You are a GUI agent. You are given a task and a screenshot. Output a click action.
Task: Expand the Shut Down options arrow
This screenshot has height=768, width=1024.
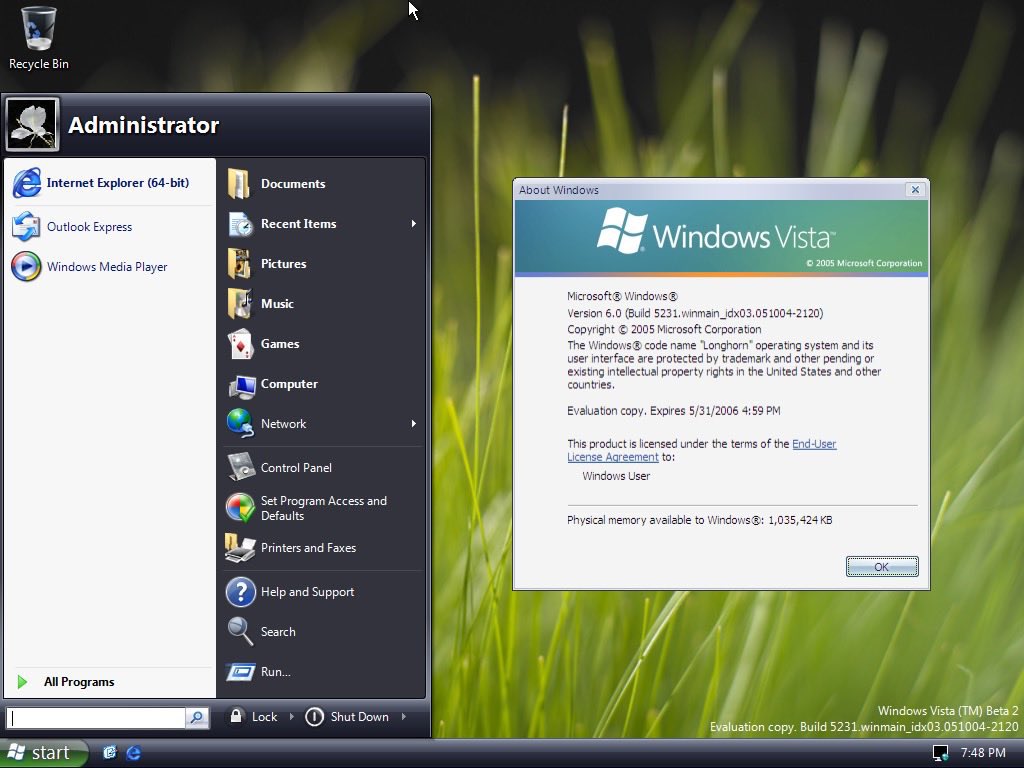click(403, 716)
